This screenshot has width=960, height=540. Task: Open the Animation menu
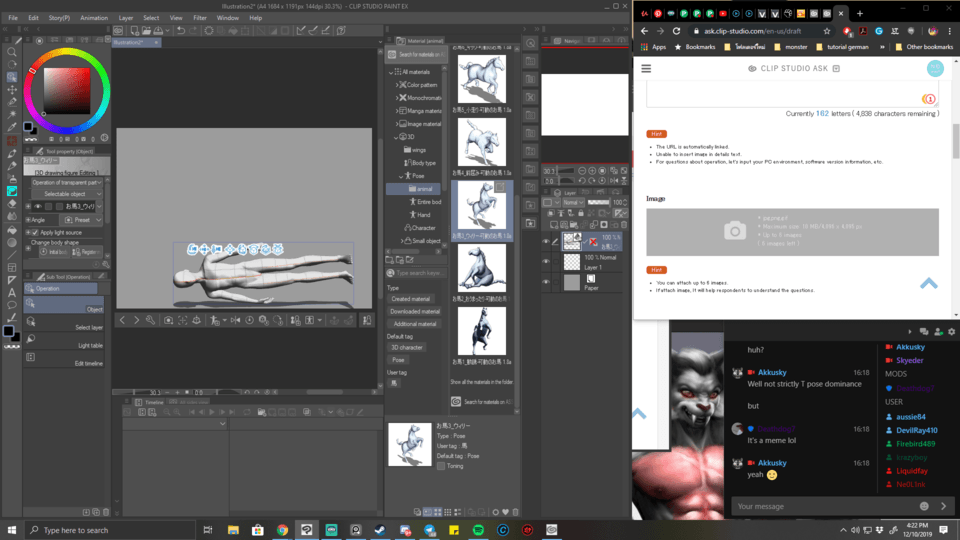94,18
